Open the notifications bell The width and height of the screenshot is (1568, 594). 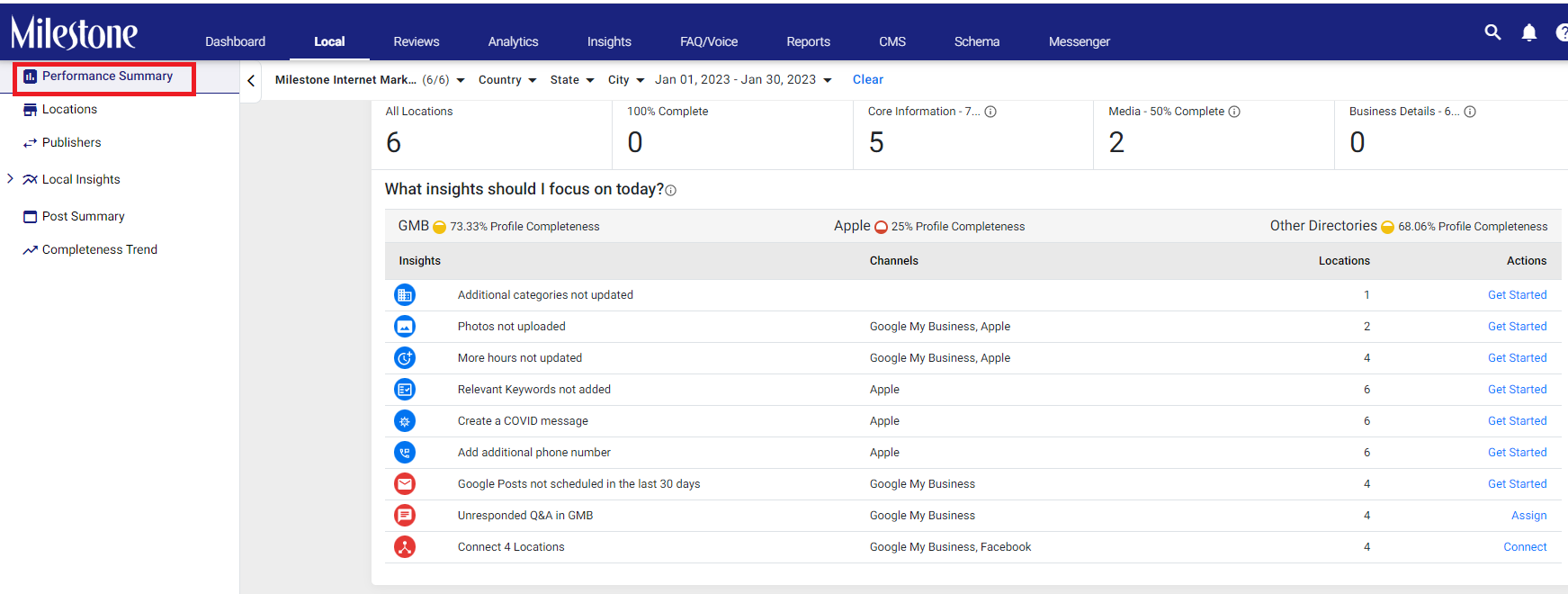point(1528,33)
